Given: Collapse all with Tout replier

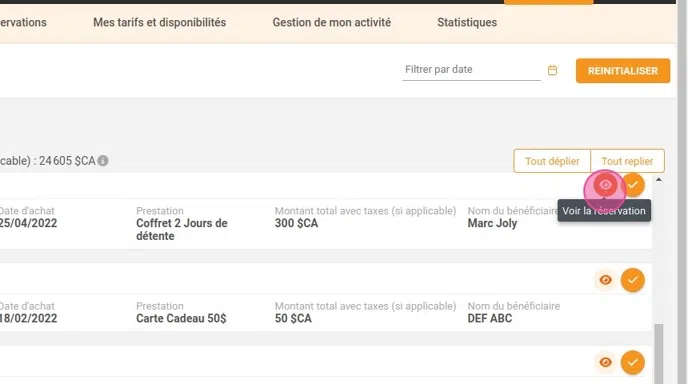Looking at the screenshot, I should 627,161.
